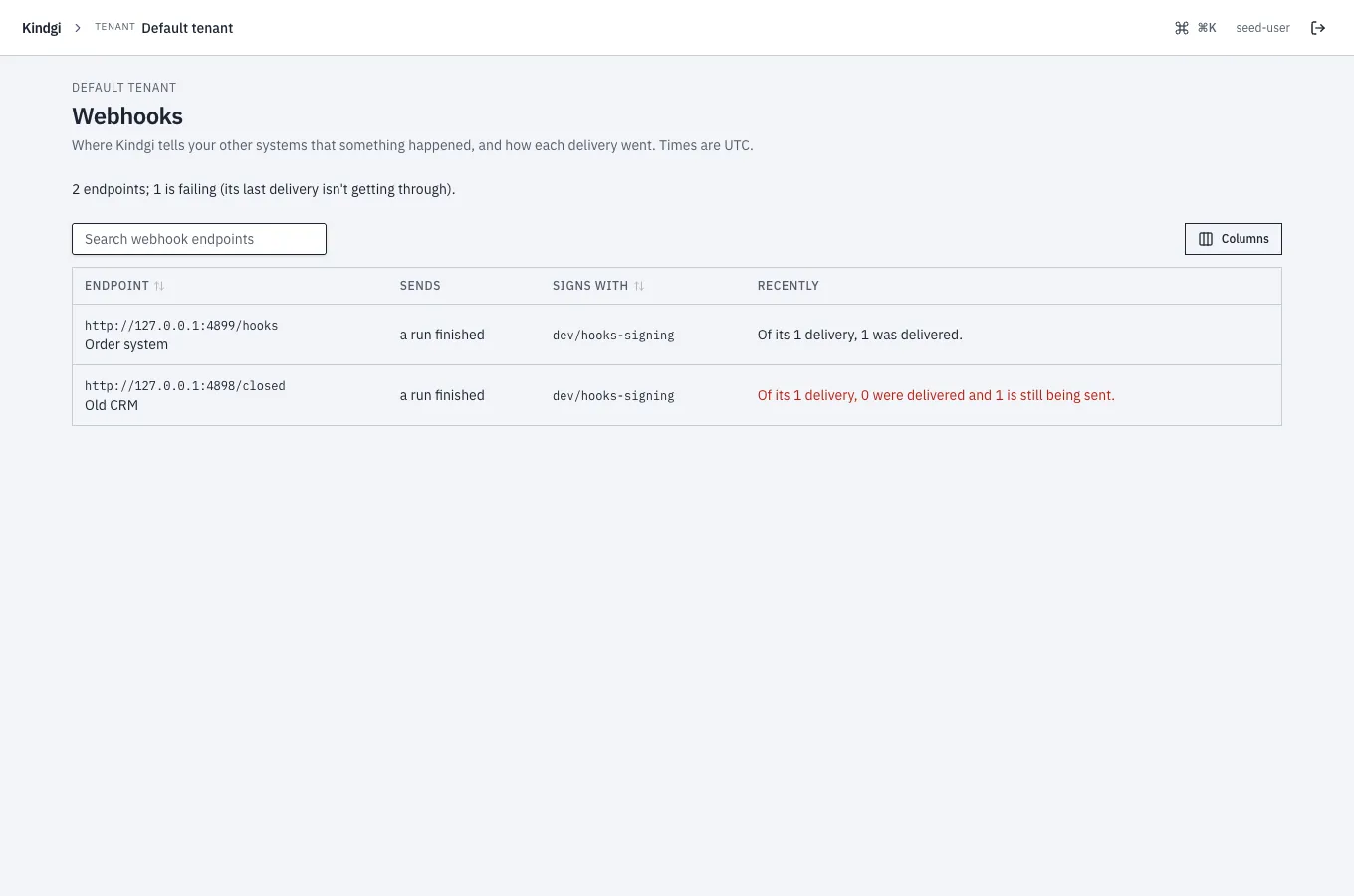1354x896 pixels.
Task: Click the Recently column header
Action: (789, 286)
